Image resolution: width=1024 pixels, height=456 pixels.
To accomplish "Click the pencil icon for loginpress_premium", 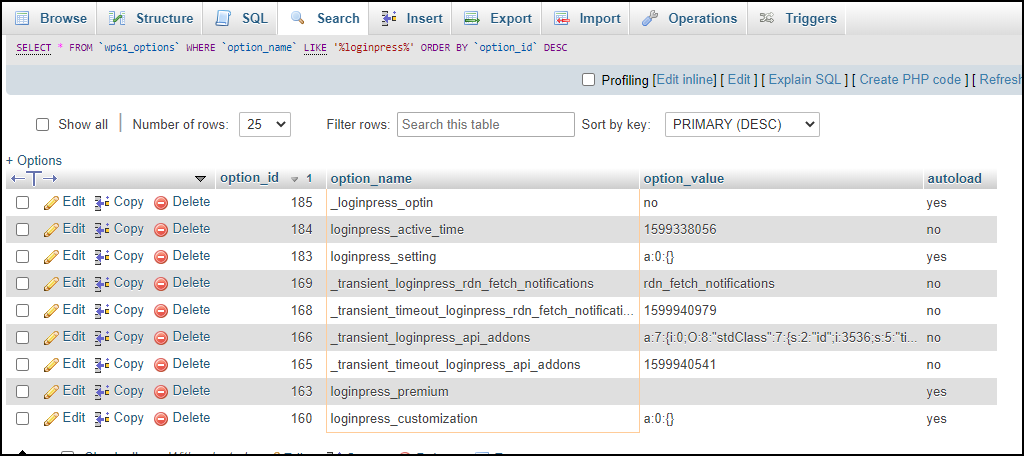I will coord(52,391).
